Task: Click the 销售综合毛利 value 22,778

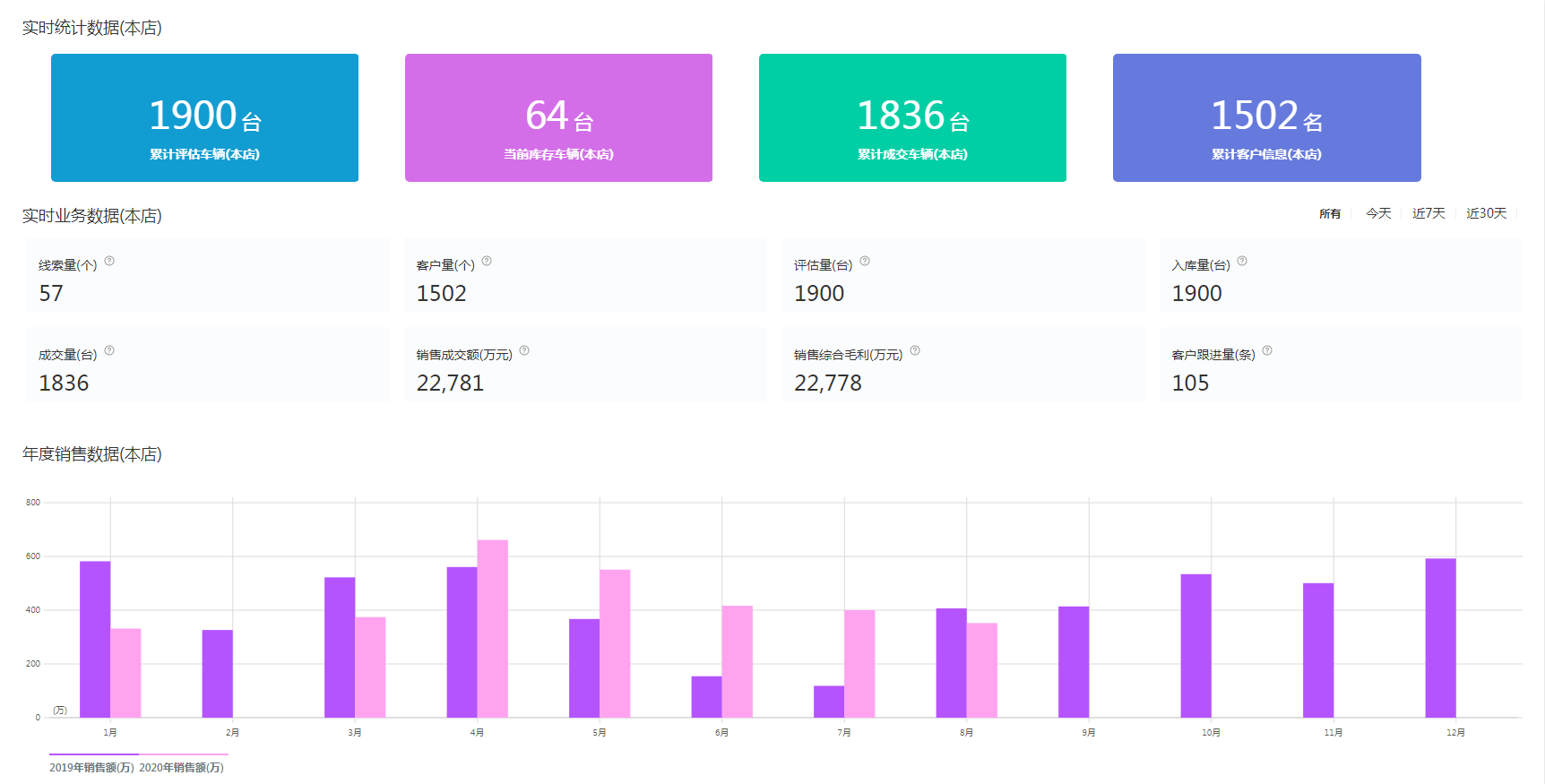Action: (828, 383)
